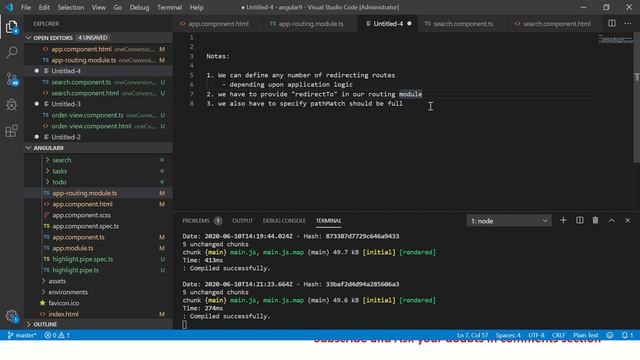The image size is (640, 360).
Task: Open errors and warnings count in status bar
Action: click(x=57, y=335)
